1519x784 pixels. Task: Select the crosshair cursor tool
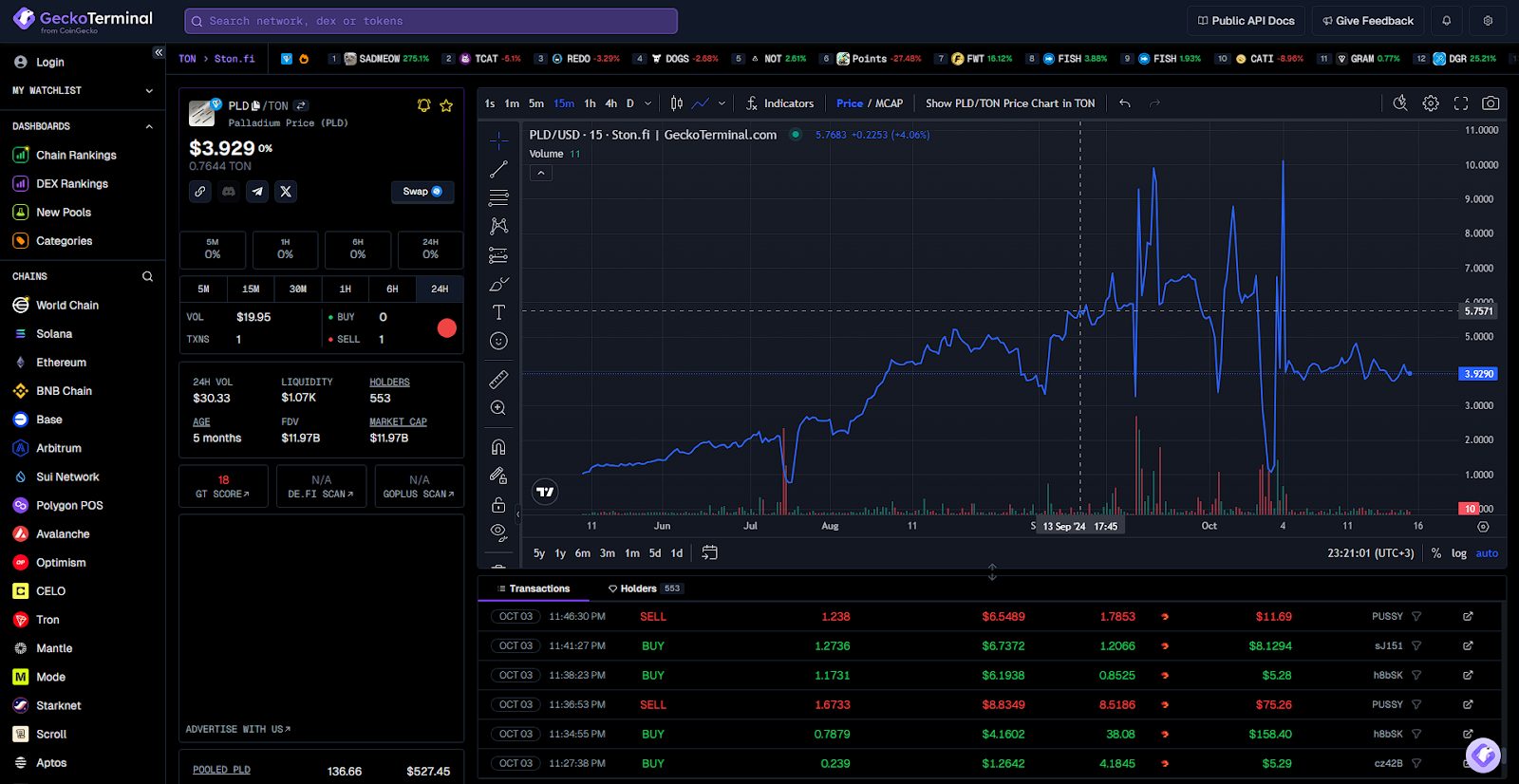click(x=498, y=141)
